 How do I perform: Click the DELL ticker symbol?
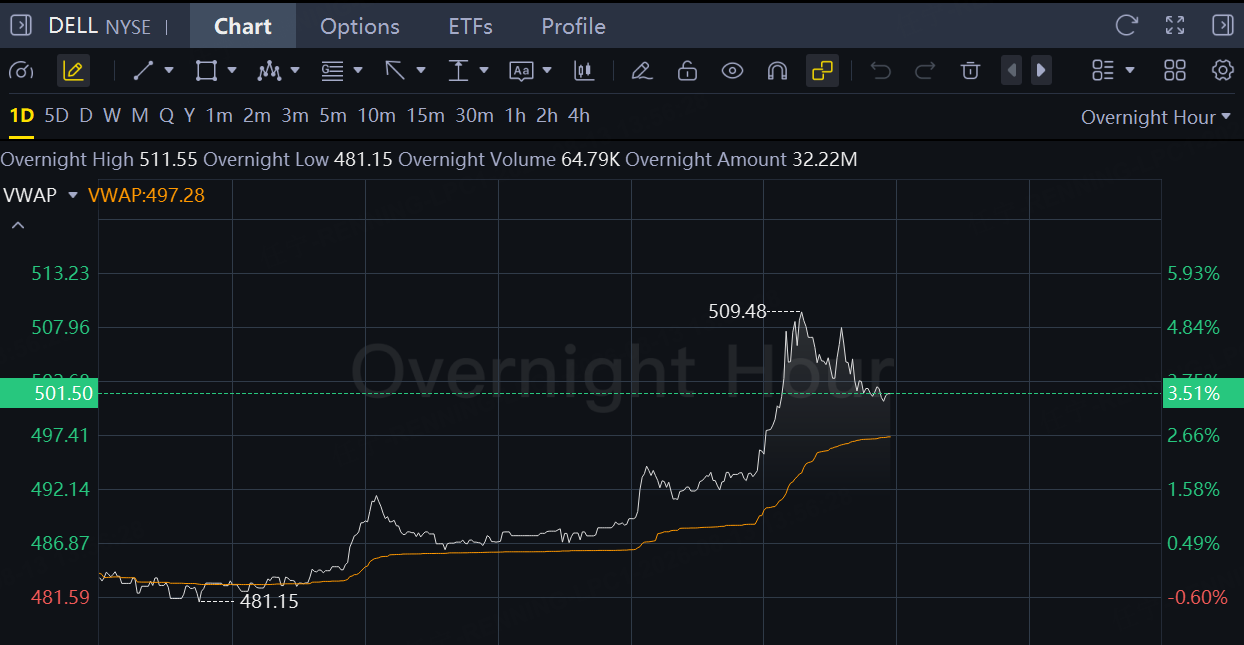point(73,26)
